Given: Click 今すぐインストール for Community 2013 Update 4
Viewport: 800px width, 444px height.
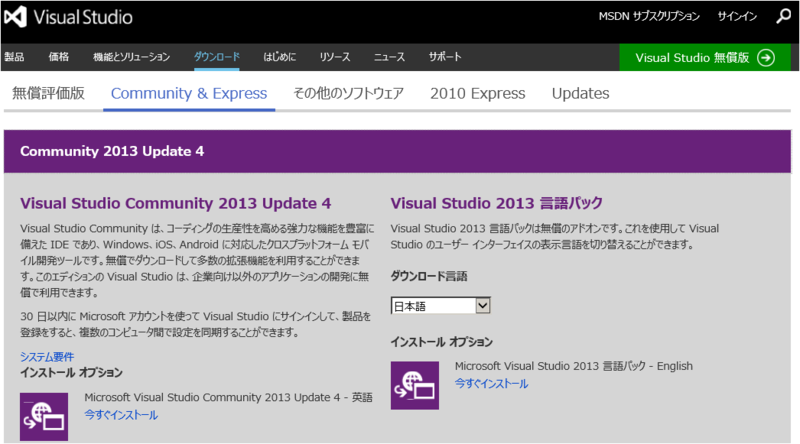Looking at the screenshot, I should point(121,415).
